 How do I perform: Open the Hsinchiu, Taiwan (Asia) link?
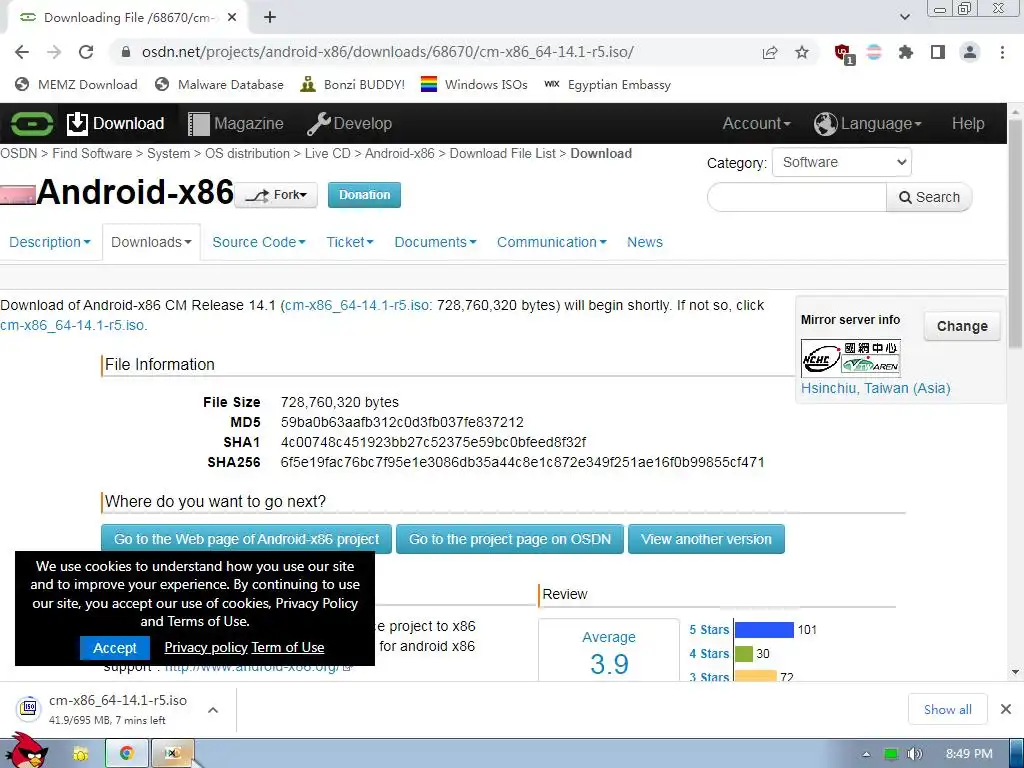coord(875,388)
